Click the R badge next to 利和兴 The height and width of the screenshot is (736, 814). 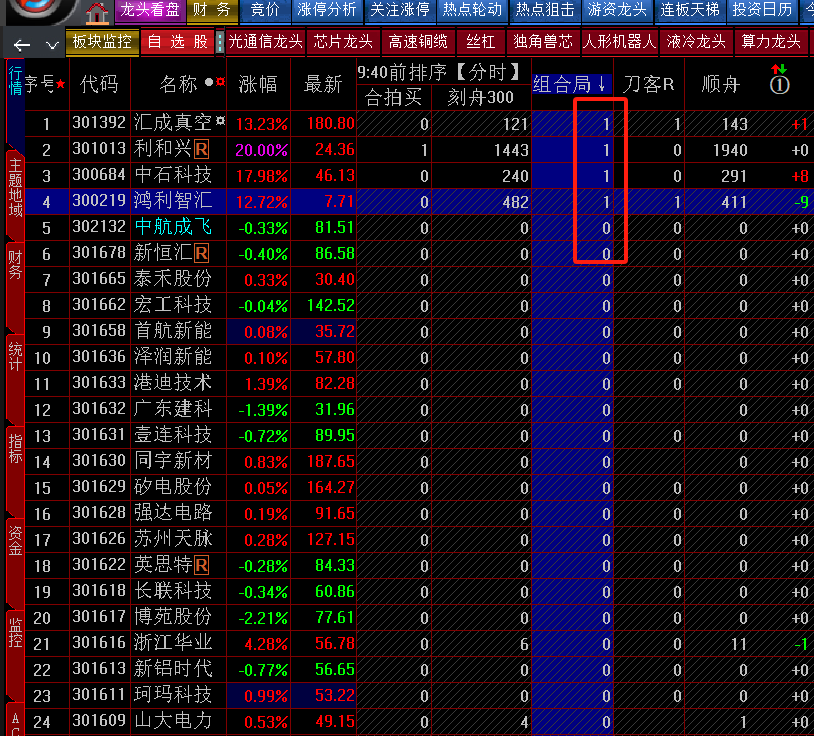(x=201, y=150)
